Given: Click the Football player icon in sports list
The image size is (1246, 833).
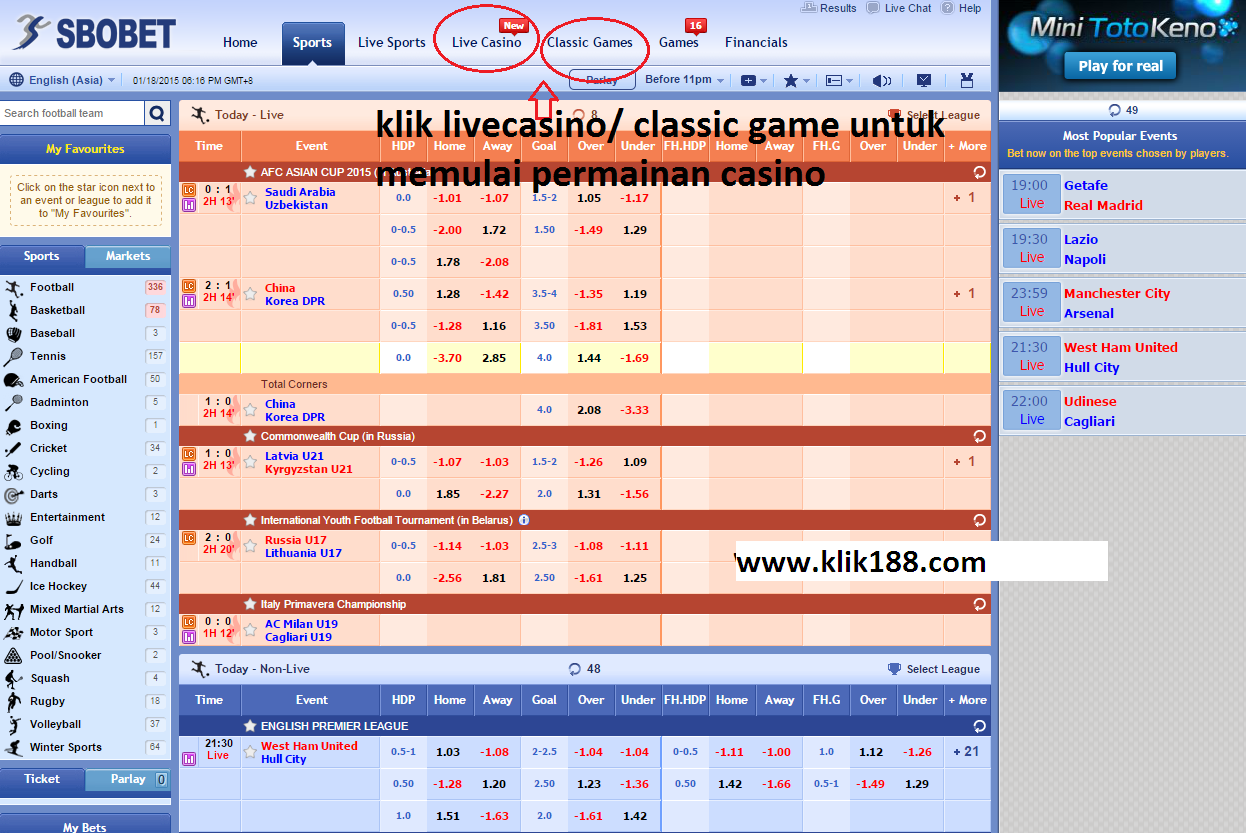Looking at the screenshot, I should coord(13,288).
